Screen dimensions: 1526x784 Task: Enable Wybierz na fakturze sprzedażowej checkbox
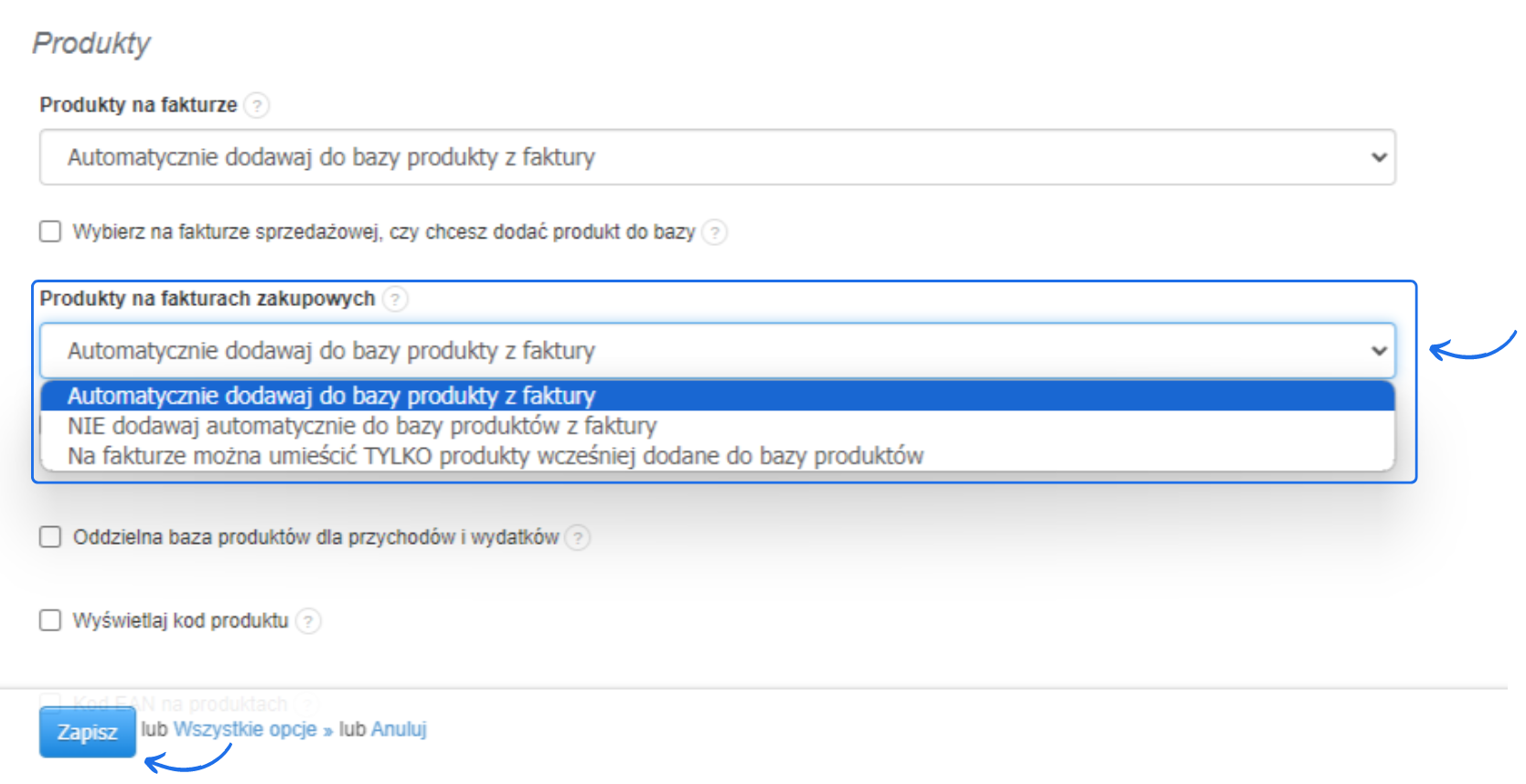tap(50, 231)
